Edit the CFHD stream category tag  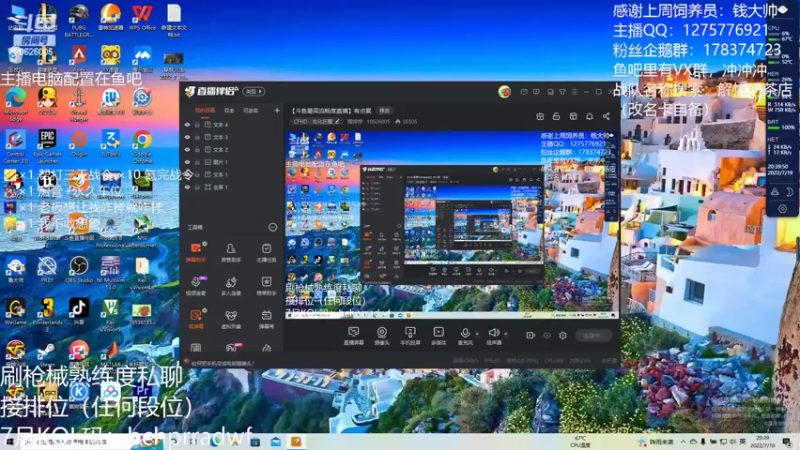(316, 121)
